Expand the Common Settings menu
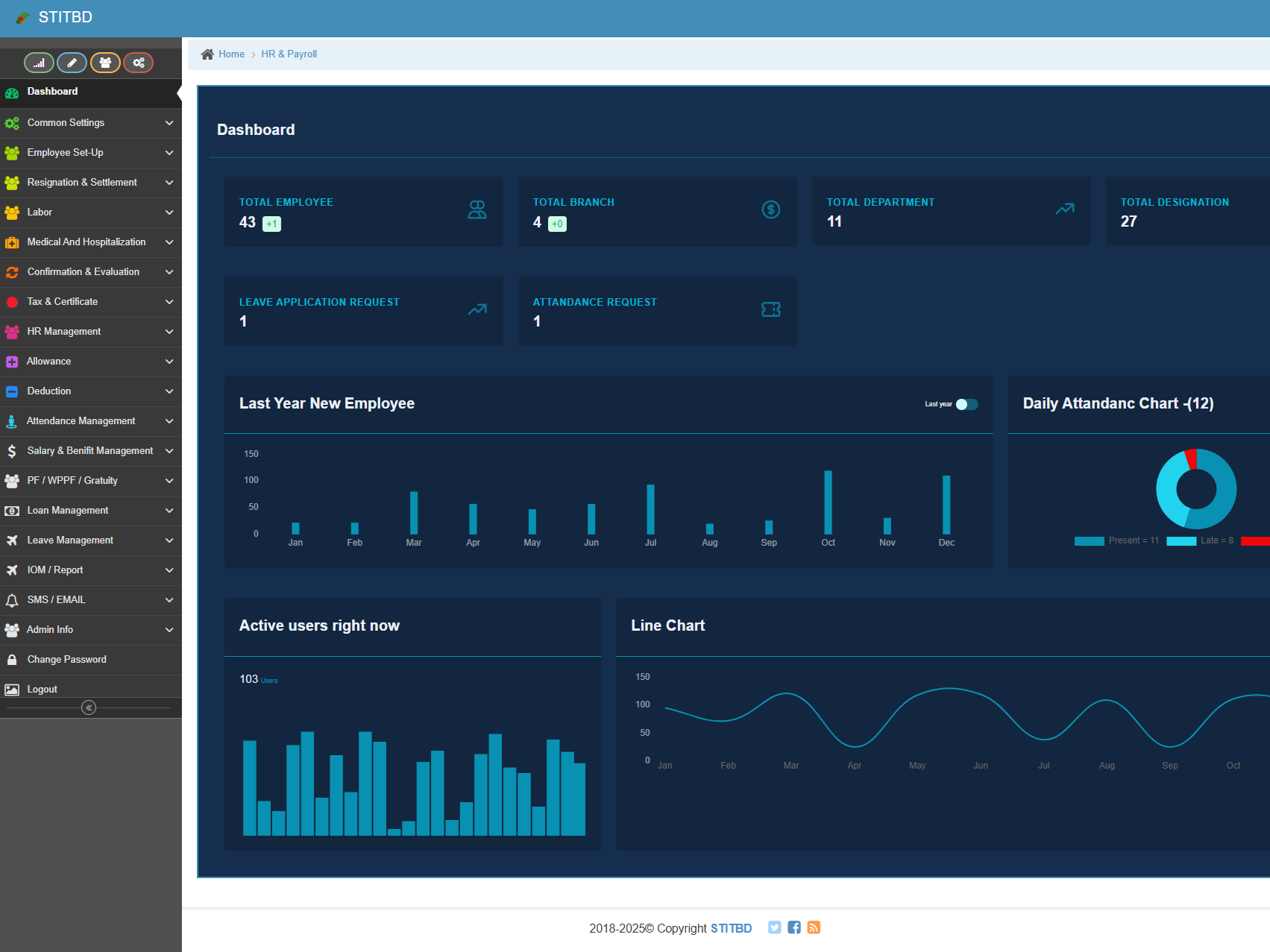Screen dimensions: 1270x952 pos(90,123)
